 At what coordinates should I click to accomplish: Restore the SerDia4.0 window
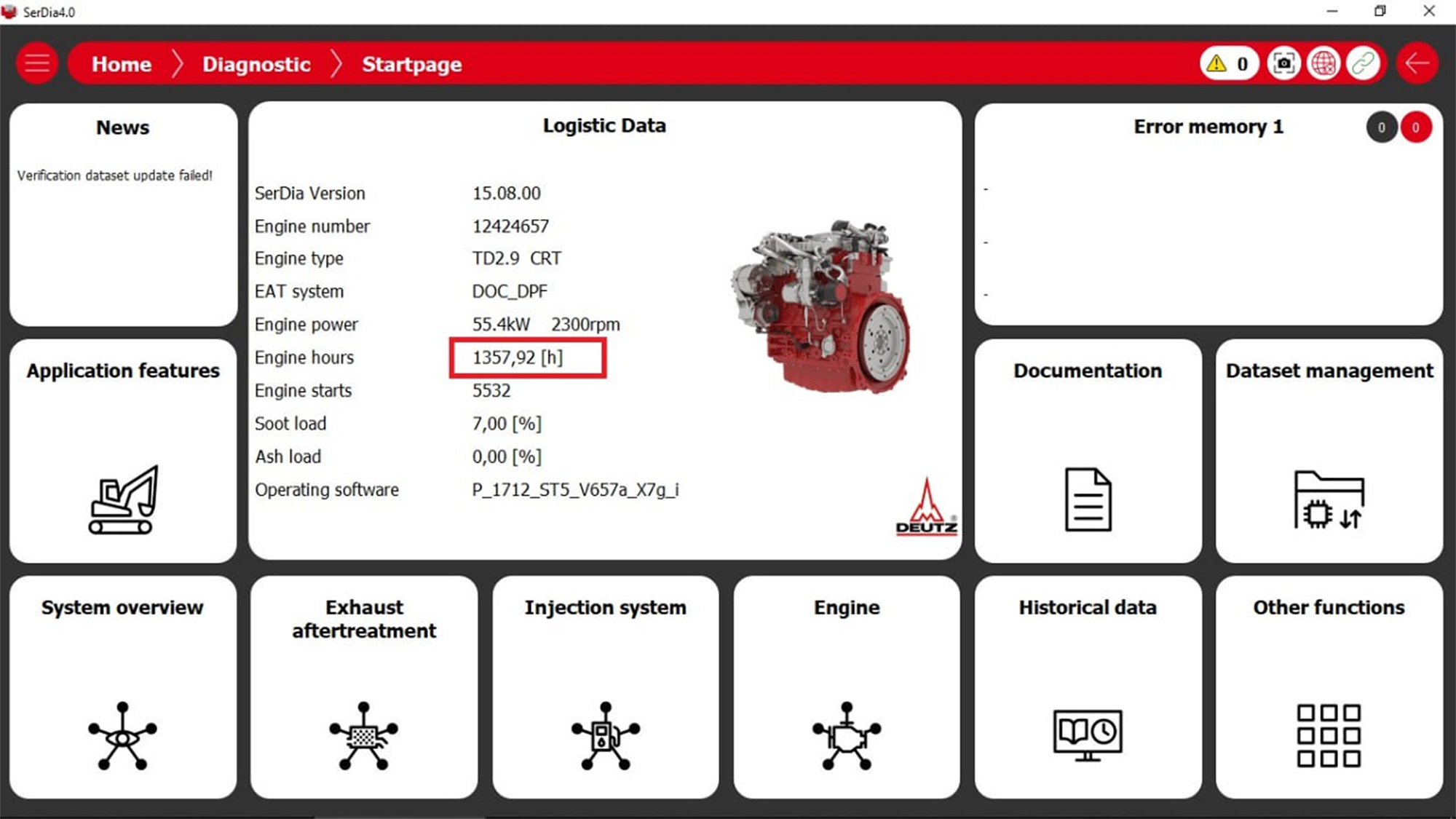pos(1380,11)
